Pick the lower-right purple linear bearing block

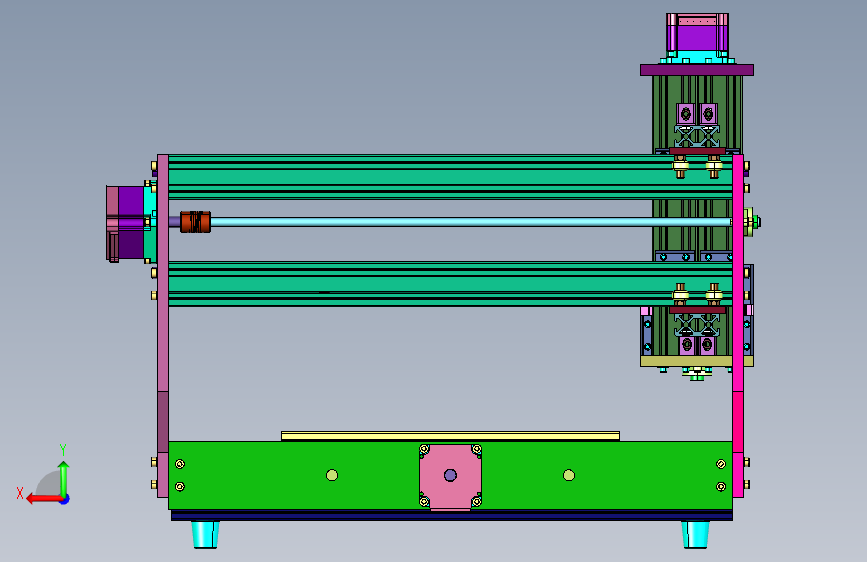point(707,346)
